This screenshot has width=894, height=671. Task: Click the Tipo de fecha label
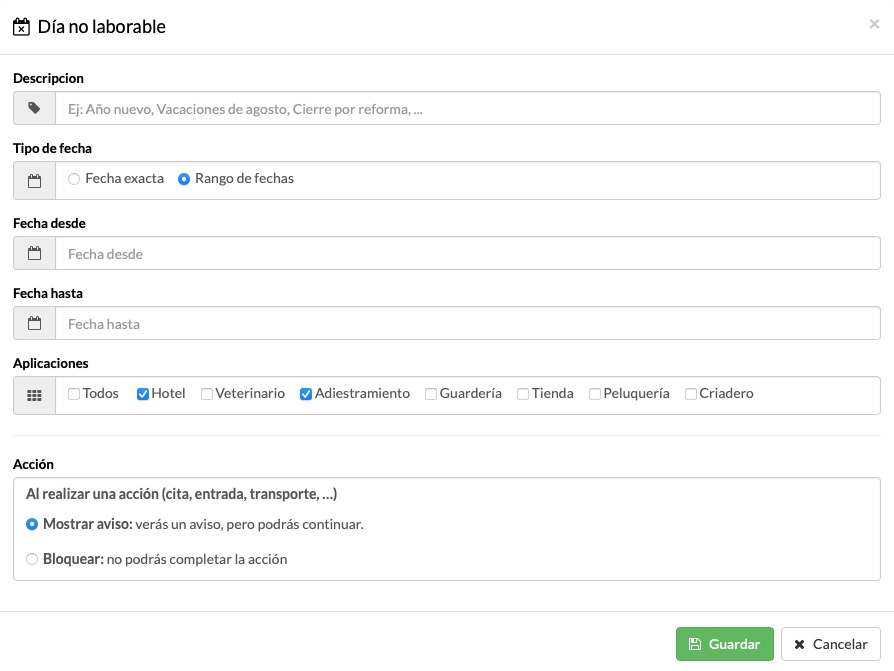tap(52, 148)
